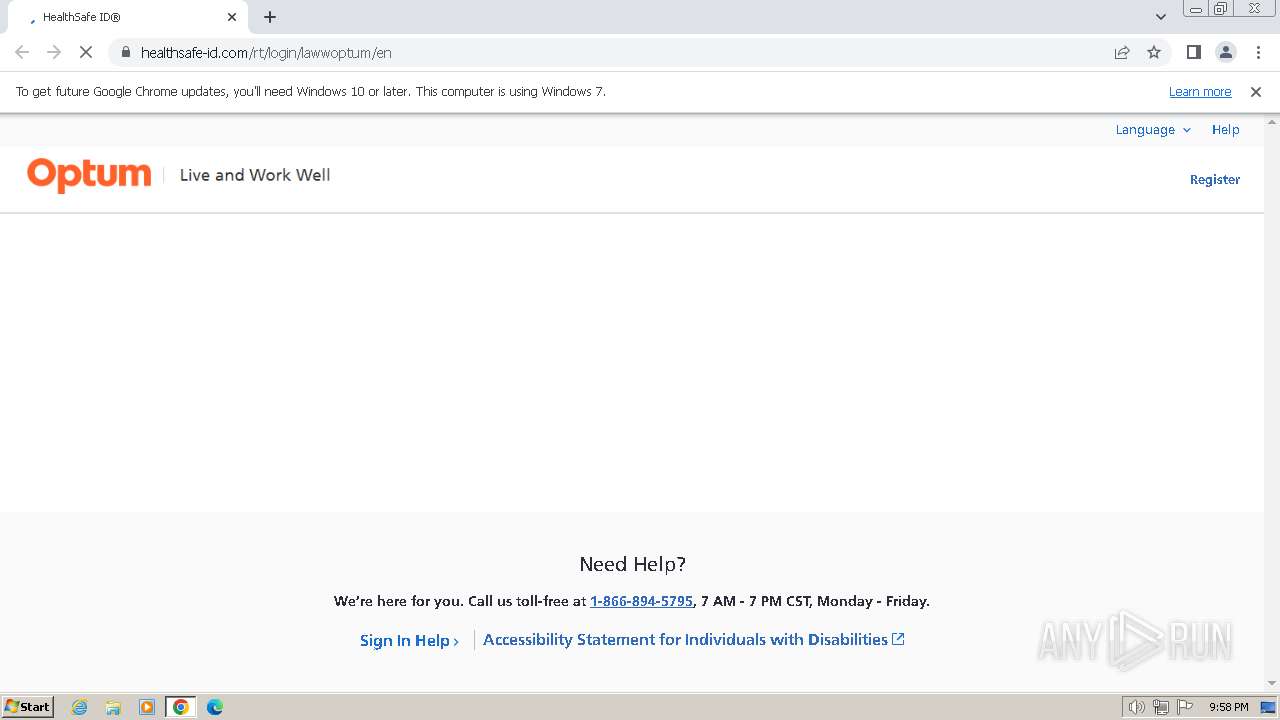Select the HealthSafe ID tab
This screenshot has height=720, width=1280.
click(128, 17)
